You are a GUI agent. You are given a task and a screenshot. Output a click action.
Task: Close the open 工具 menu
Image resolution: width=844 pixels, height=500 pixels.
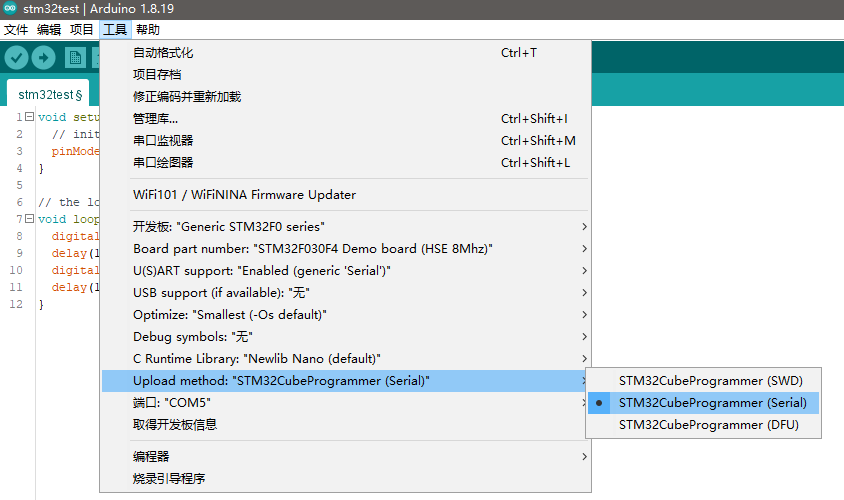coord(115,30)
